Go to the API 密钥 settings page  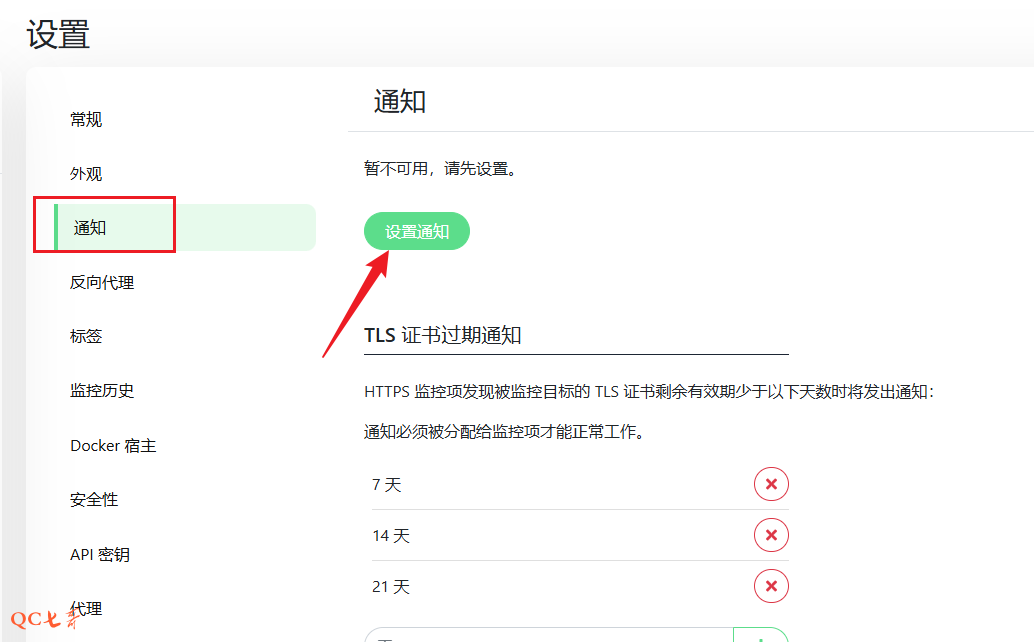(x=100, y=555)
